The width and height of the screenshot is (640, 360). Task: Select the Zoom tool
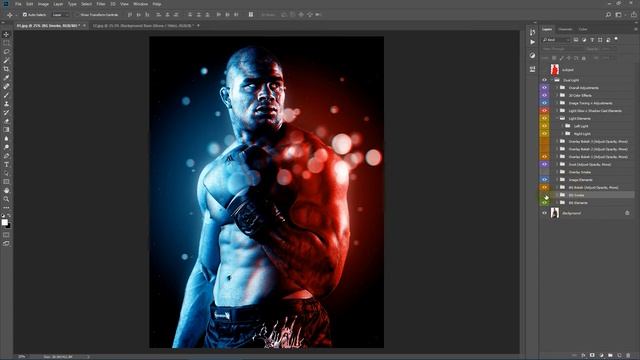[x=6, y=199]
